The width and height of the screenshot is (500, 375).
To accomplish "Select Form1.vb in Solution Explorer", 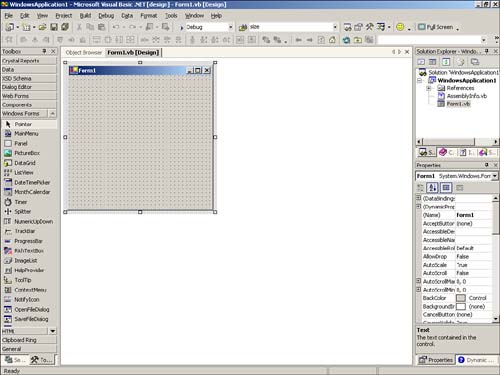I will (458, 104).
